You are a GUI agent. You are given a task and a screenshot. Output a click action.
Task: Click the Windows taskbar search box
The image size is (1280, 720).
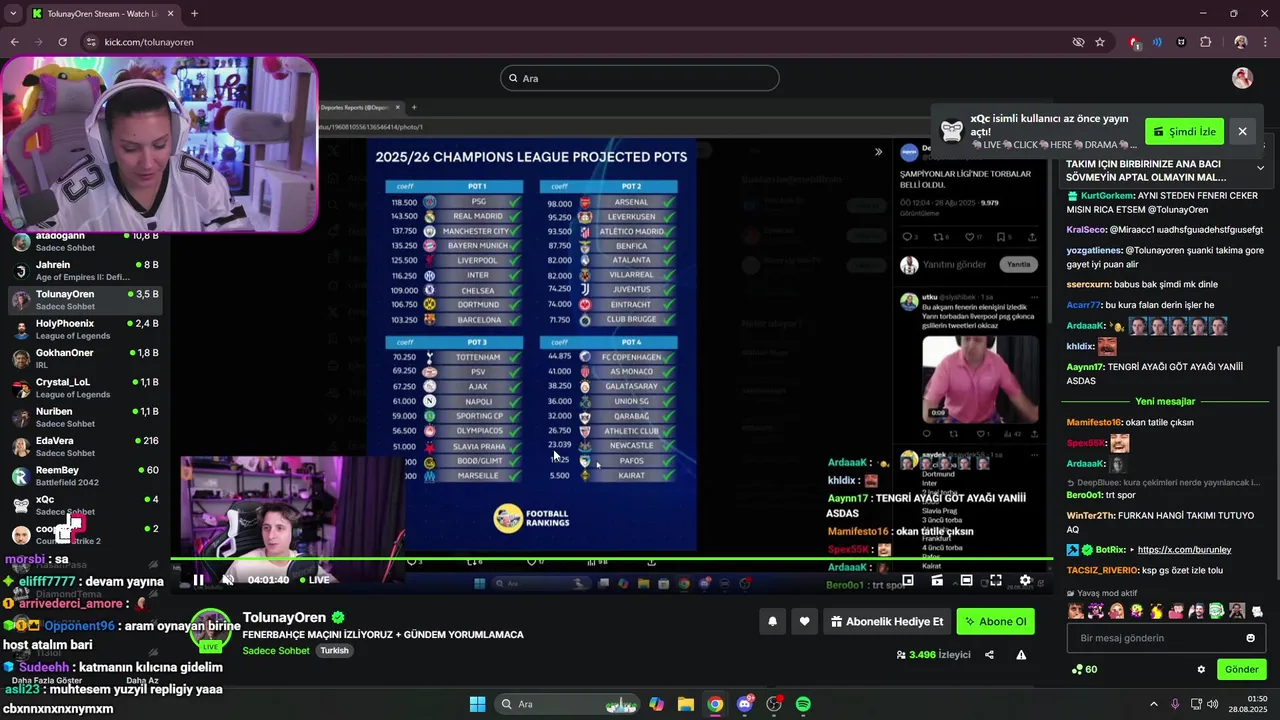pyautogui.click(x=565, y=704)
